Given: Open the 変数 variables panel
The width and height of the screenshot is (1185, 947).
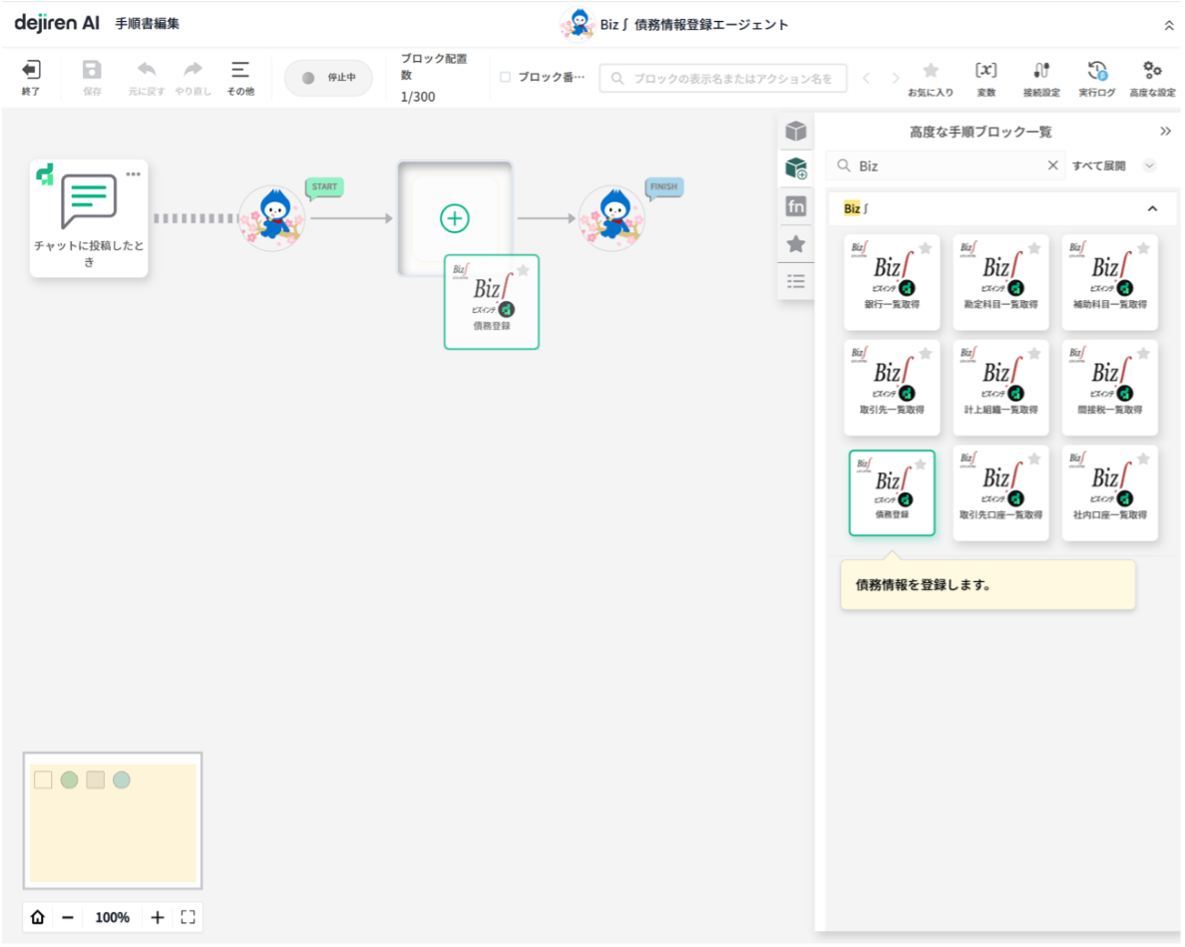Looking at the screenshot, I should (985, 79).
